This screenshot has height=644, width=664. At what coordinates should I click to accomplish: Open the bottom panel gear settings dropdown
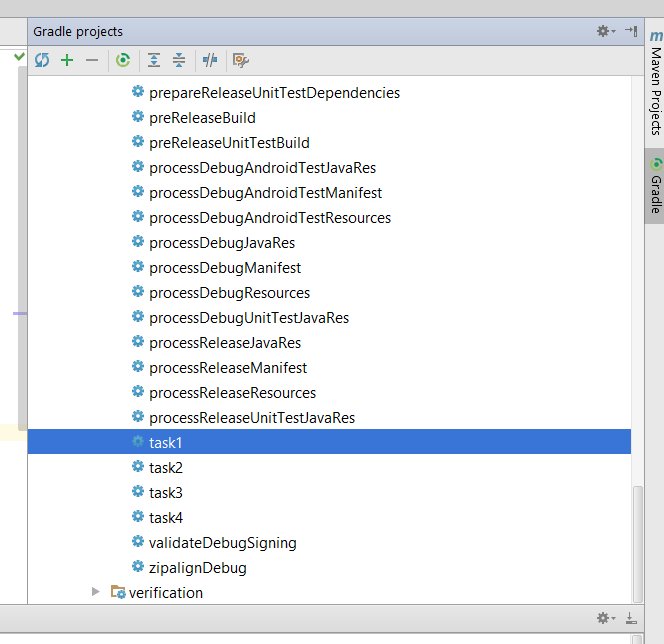click(x=606, y=619)
